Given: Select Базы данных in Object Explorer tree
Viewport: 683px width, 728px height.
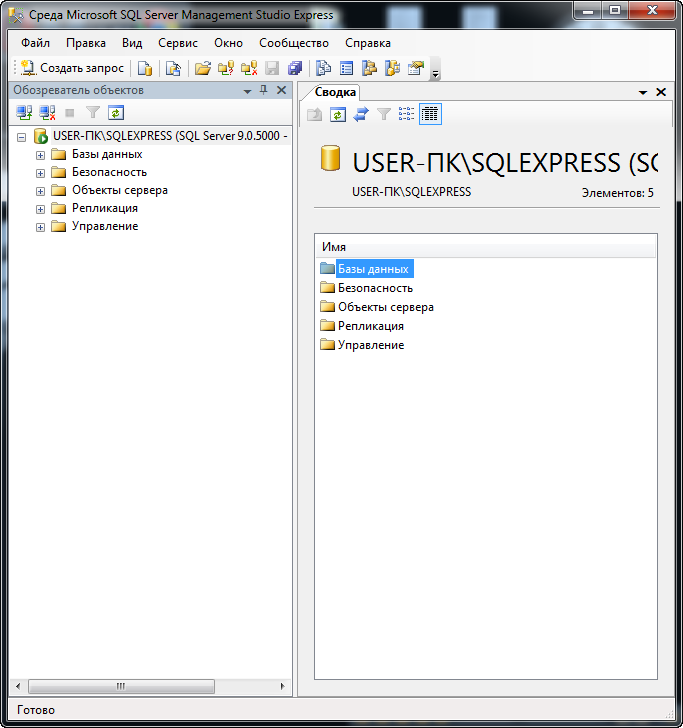Looking at the screenshot, I should pyautogui.click(x=107, y=154).
